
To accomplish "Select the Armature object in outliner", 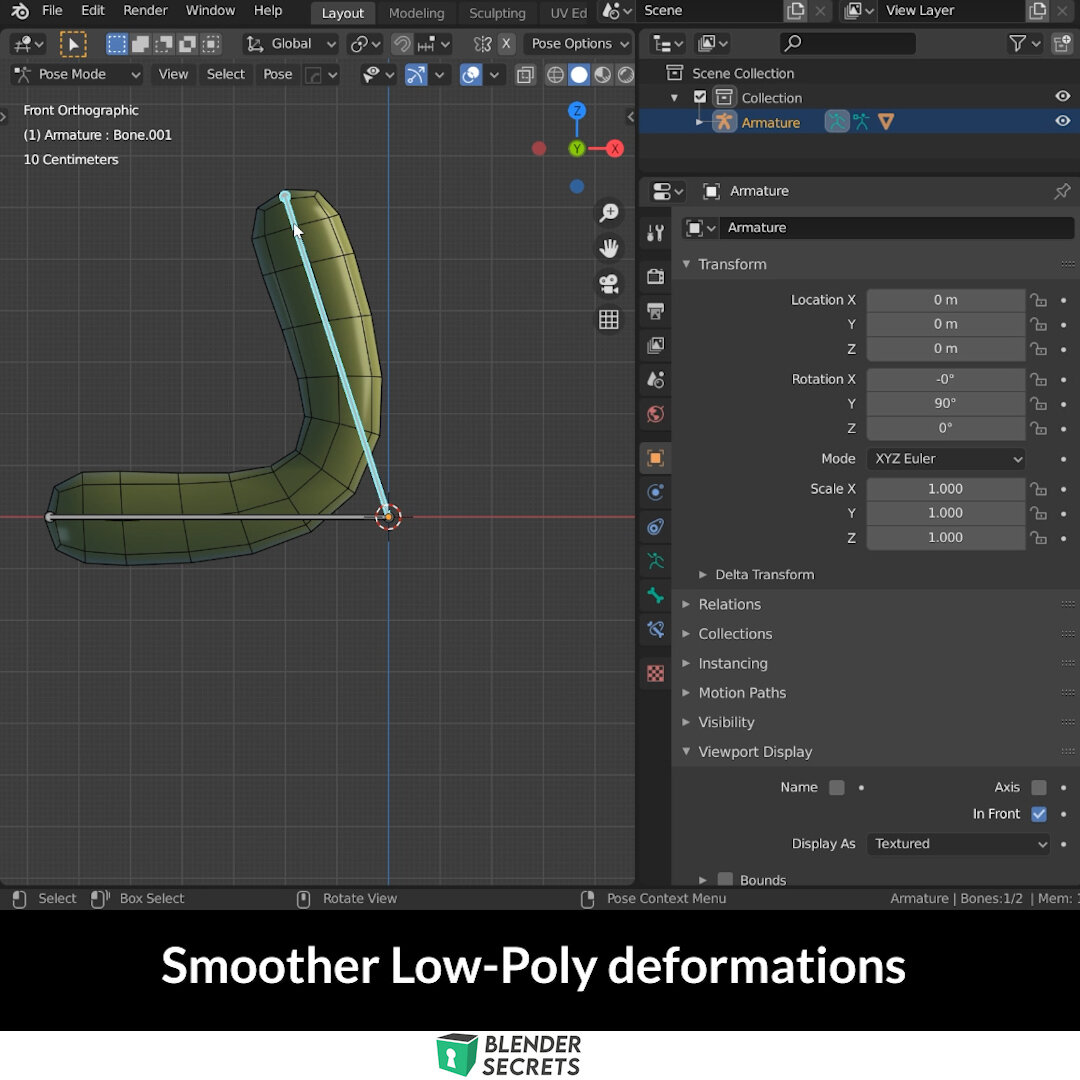I will (771, 123).
